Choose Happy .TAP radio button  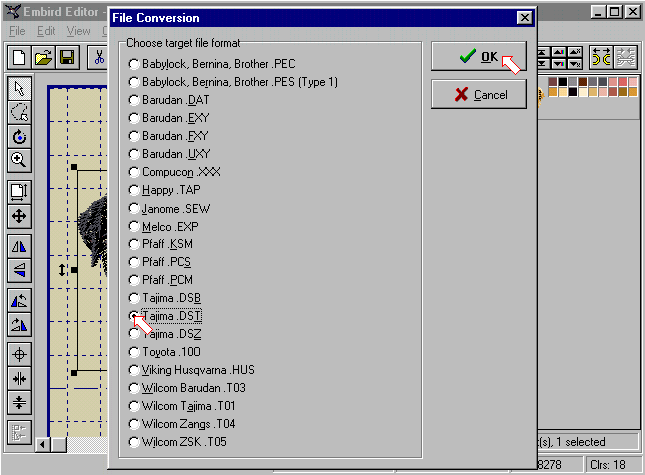[165, 190]
